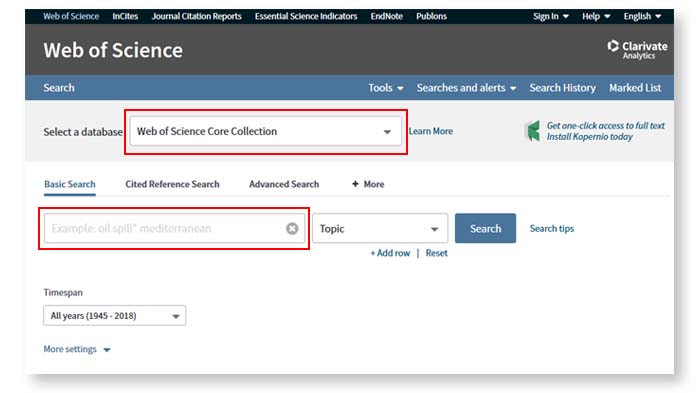
Task: Switch to Cited Reference Search tab
Action: pos(172,184)
